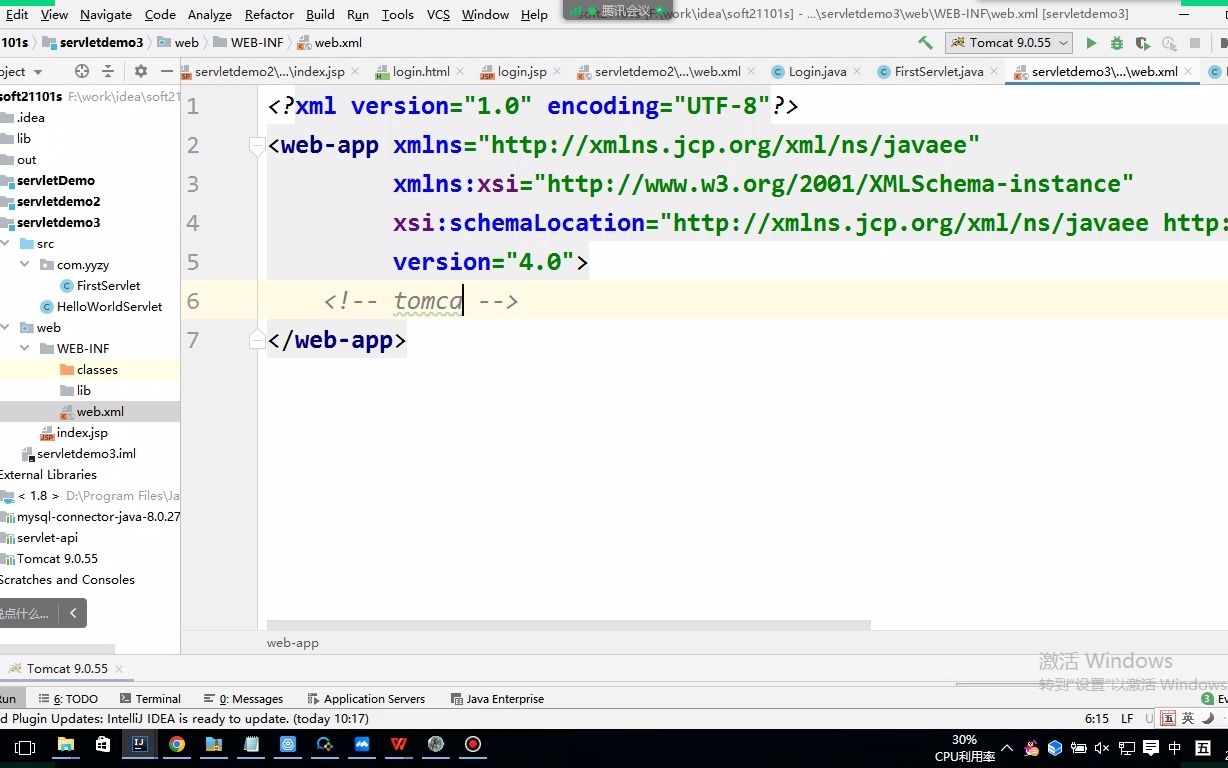Open the Java Enterprise tool window
1228x768 pixels.
coord(498,699)
